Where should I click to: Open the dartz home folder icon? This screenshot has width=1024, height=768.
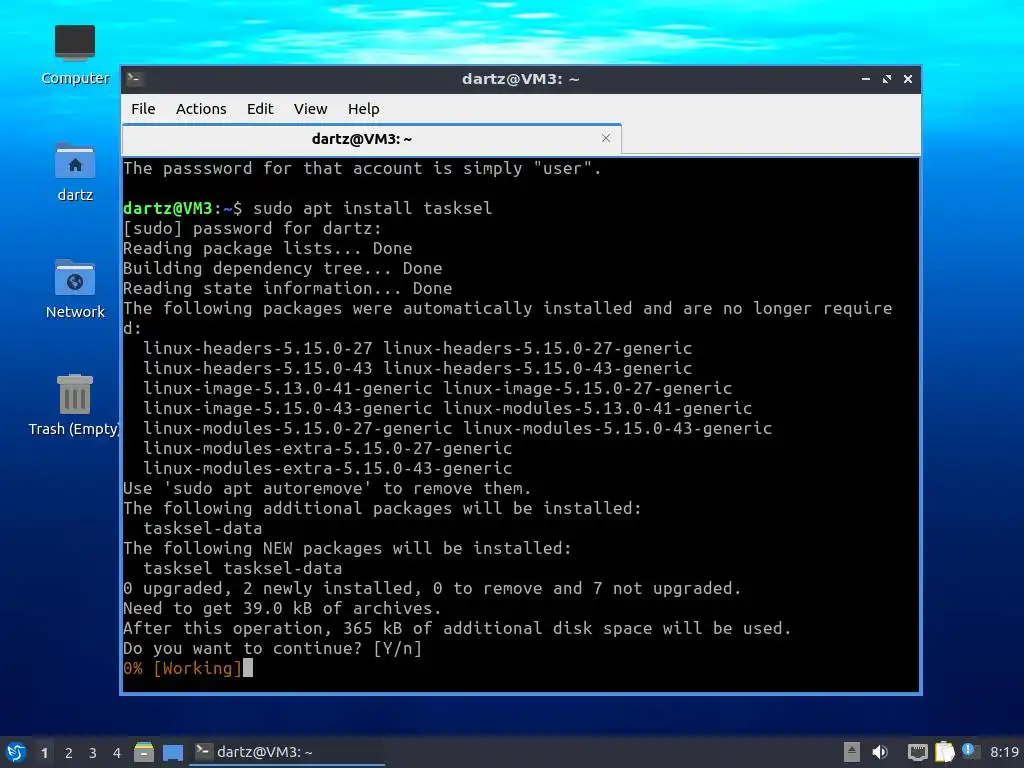click(74, 172)
